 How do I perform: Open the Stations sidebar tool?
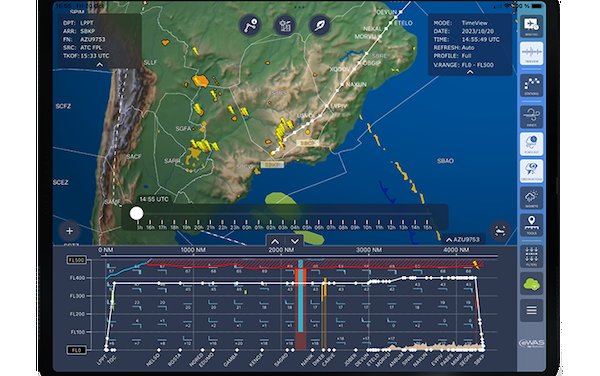click(x=532, y=85)
